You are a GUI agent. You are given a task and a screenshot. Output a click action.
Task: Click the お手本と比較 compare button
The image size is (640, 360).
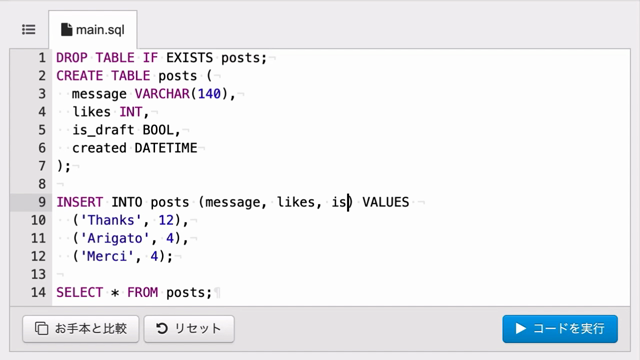coord(81,329)
